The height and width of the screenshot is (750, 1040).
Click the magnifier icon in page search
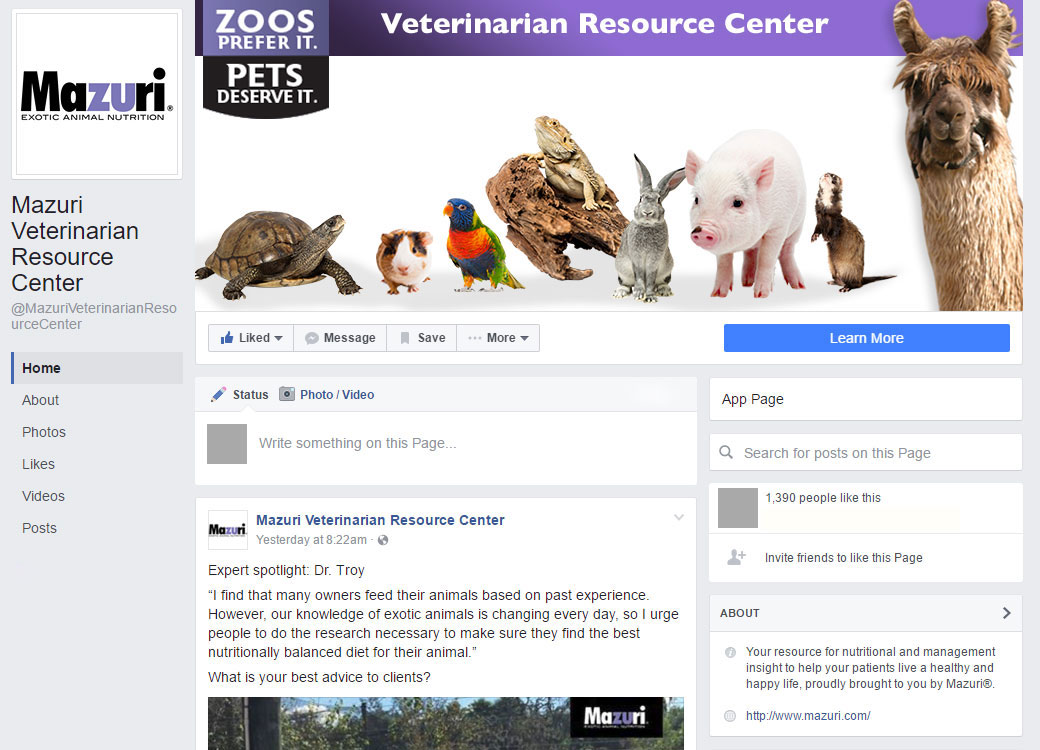726,452
